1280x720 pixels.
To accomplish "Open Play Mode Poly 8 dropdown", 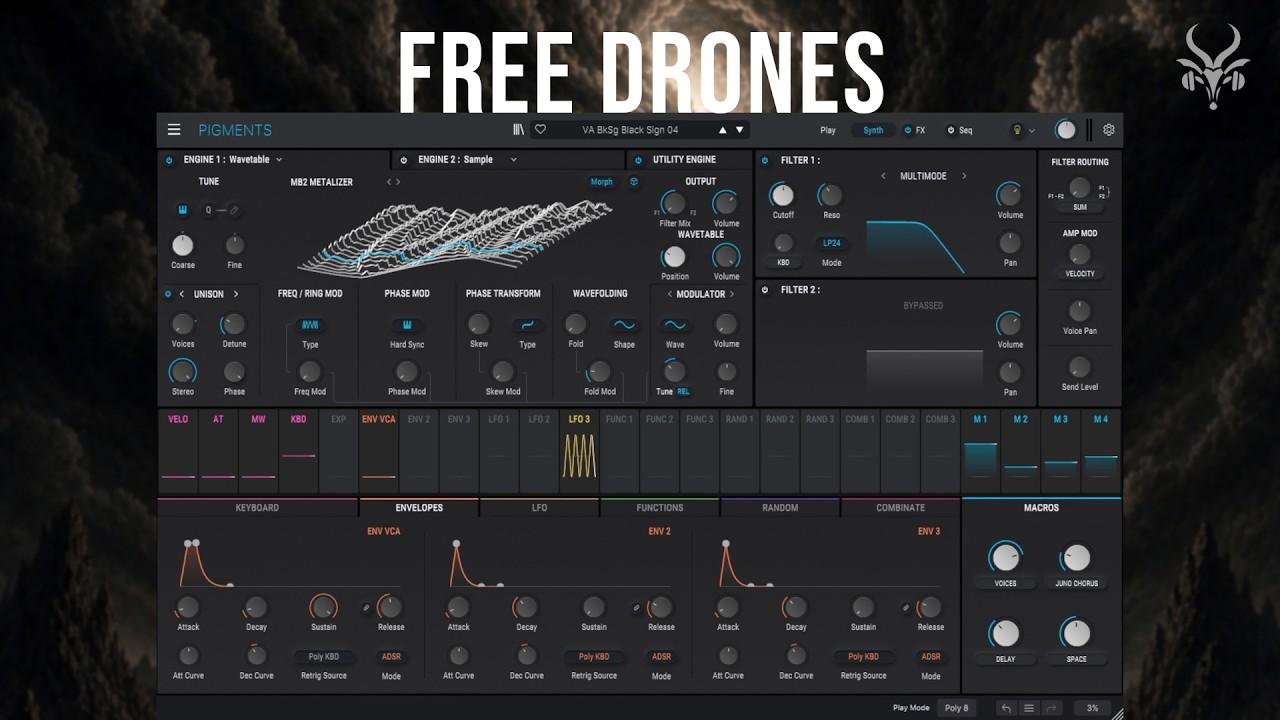I will click(x=956, y=708).
